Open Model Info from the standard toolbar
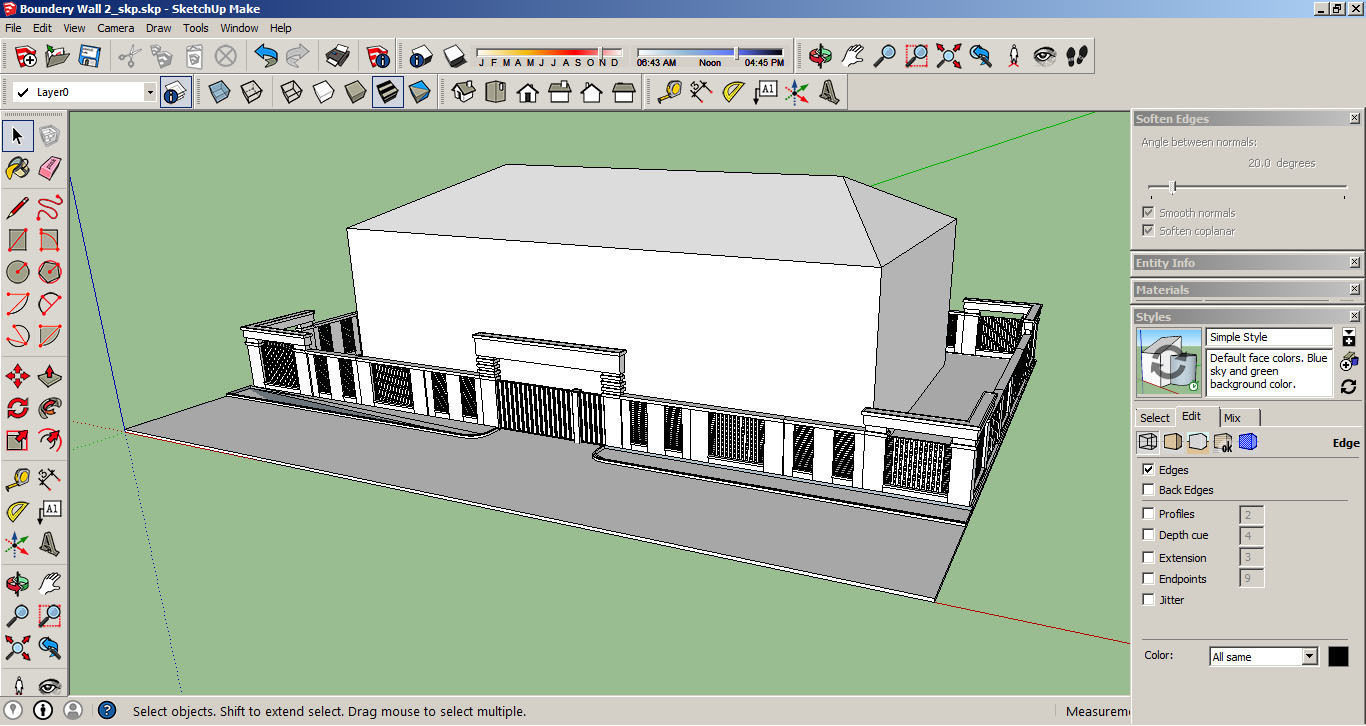 point(378,56)
